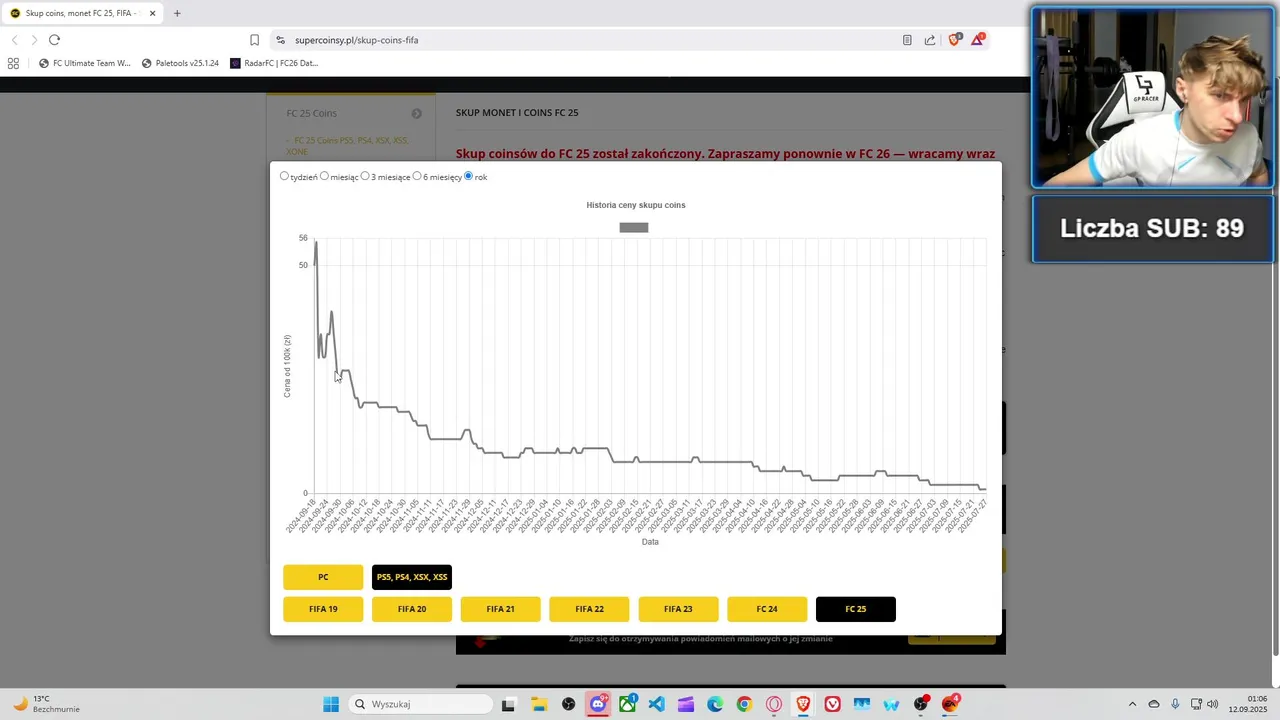
Task: Click the 'SKUP MONET I COINS FC 25' heading
Action: pos(517,112)
